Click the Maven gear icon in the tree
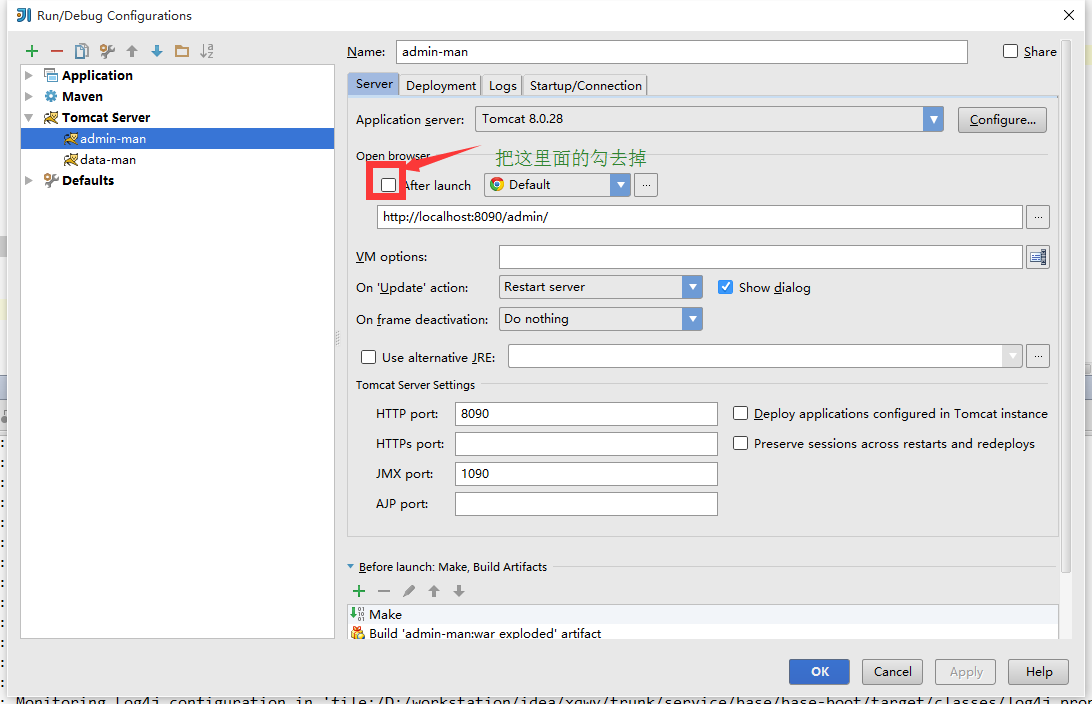This screenshot has width=1092, height=704. [x=51, y=96]
